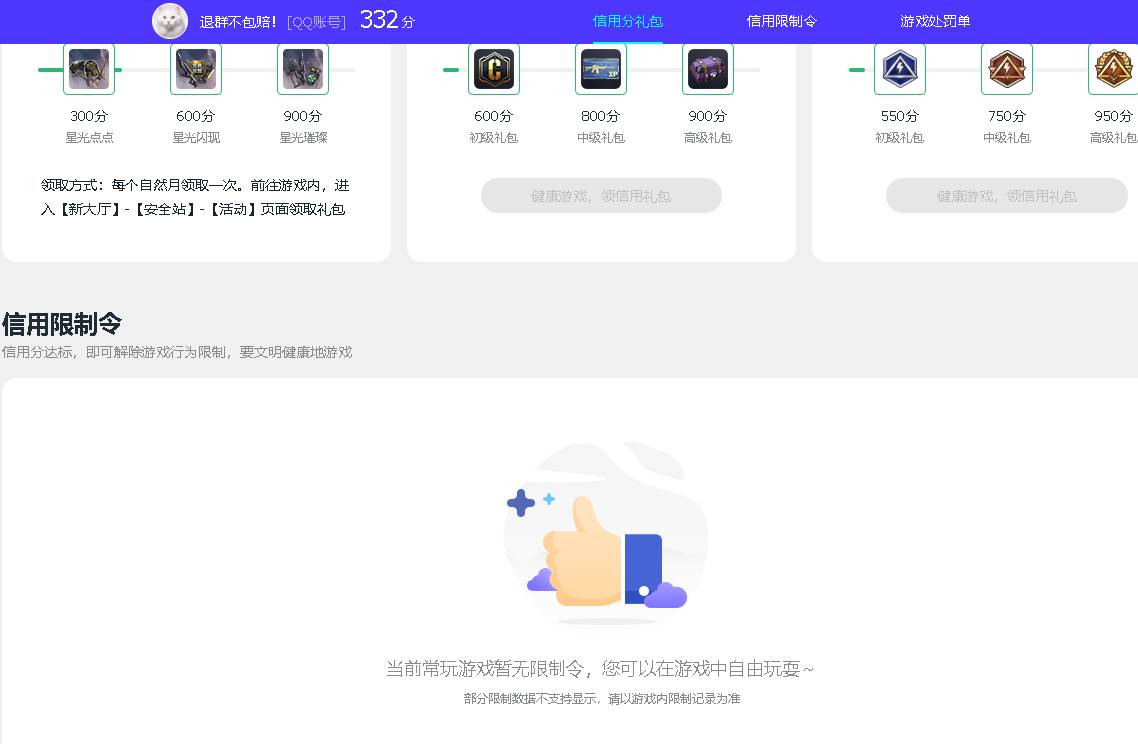Click the rightmost 健康游戏，领信用礼包 button

(1006, 195)
